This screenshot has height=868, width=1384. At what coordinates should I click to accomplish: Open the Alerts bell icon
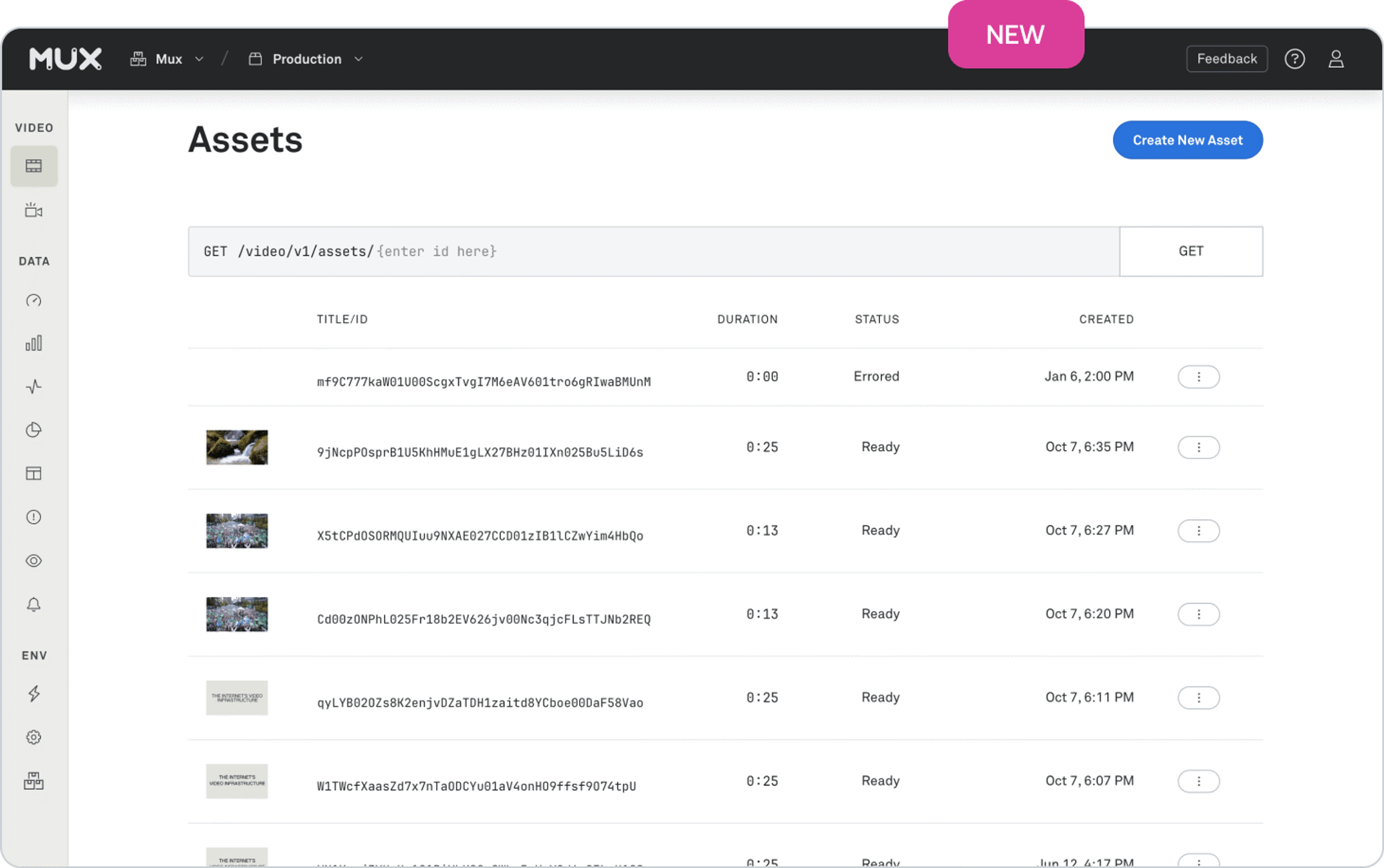[34, 605]
